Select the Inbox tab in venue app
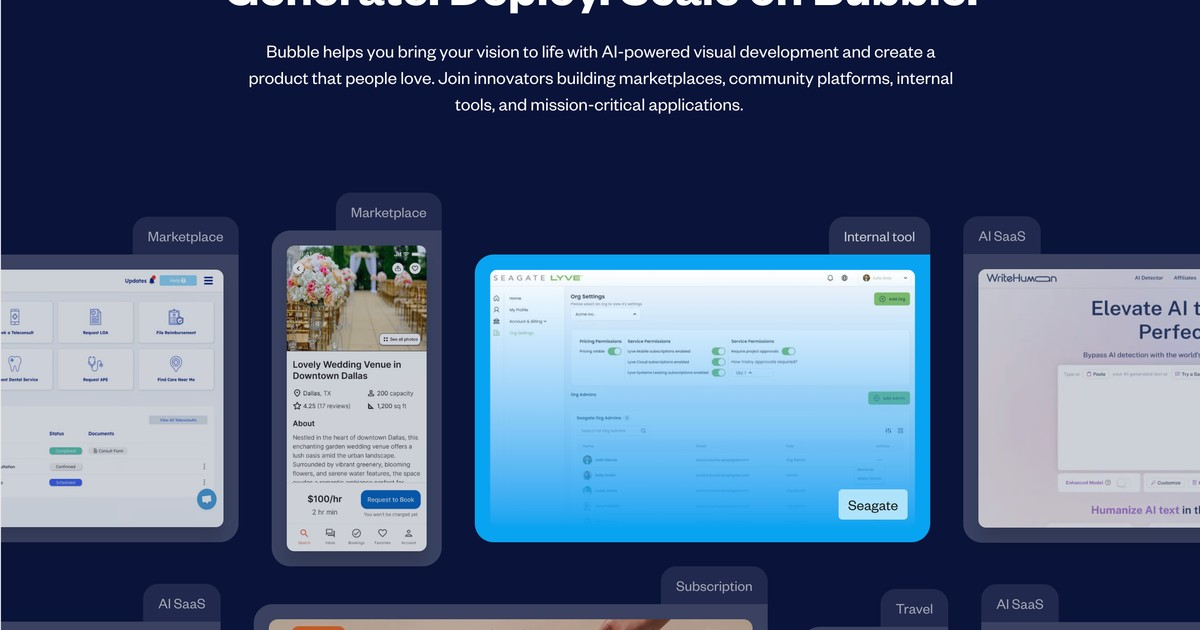 [x=330, y=537]
